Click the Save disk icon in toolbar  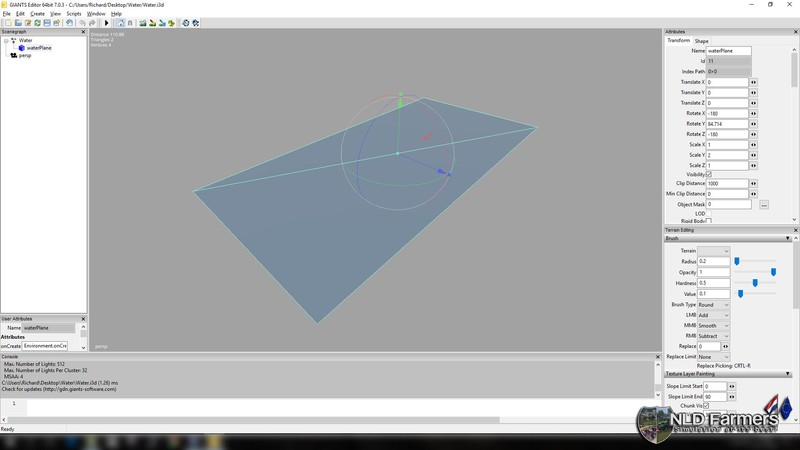pyautogui.click(x=48, y=23)
